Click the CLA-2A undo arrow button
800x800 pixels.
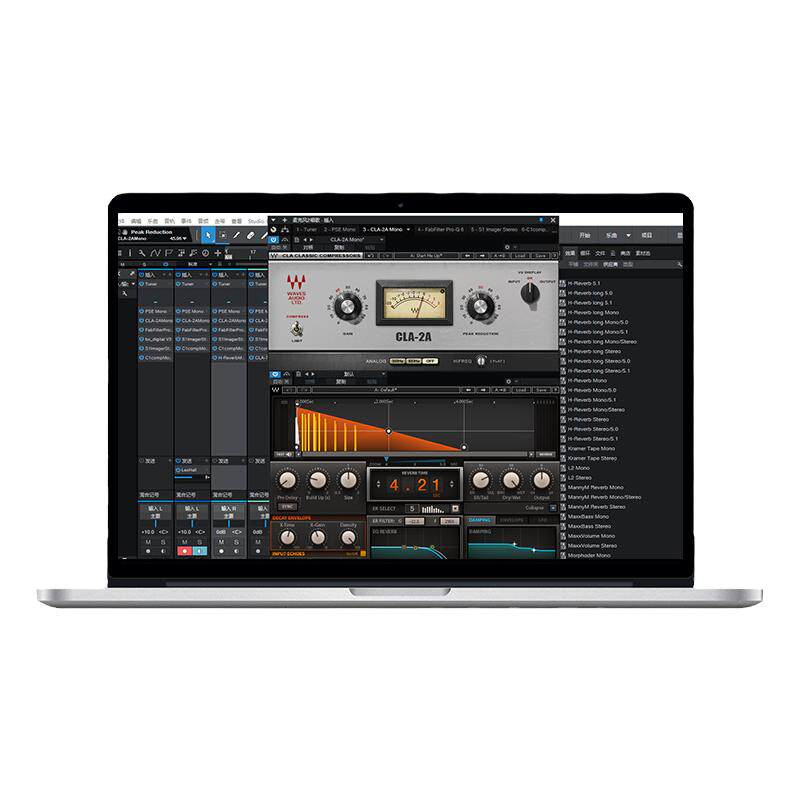pyautogui.click(x=371, y=255)
